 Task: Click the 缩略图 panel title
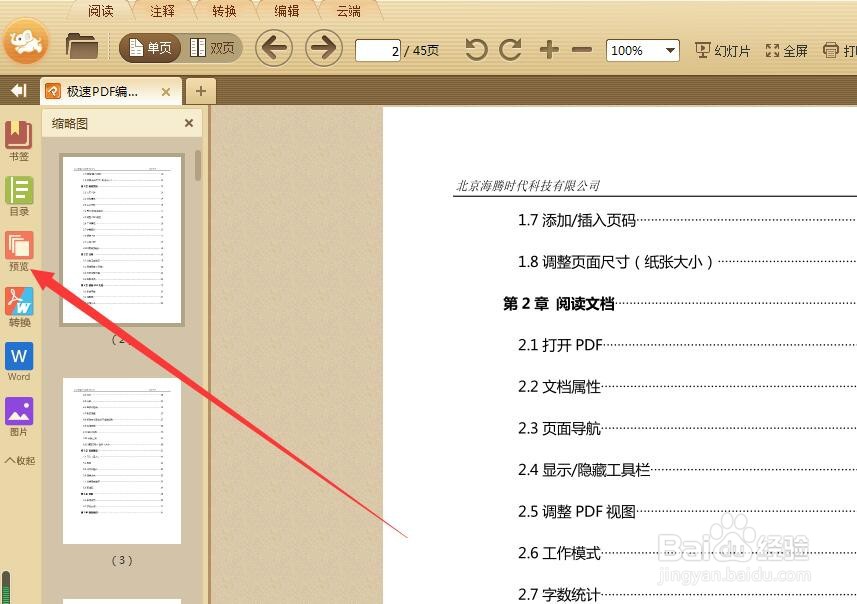tap(70, 124)
